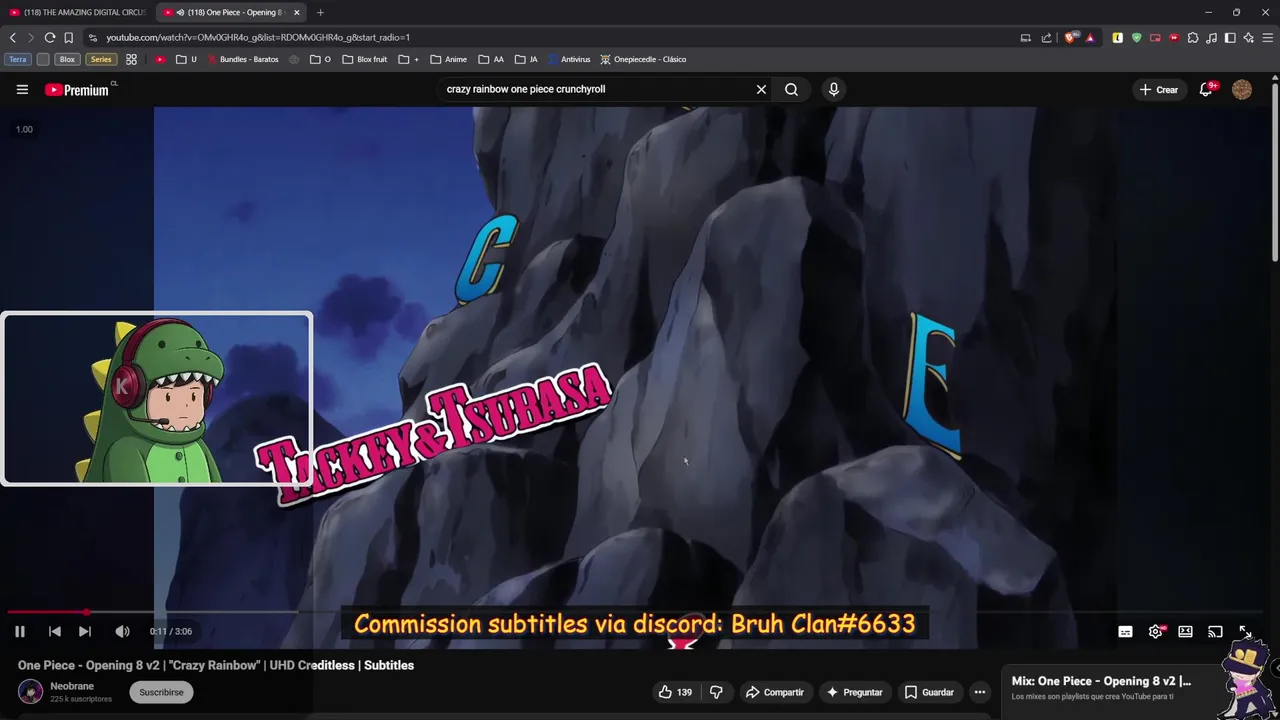Open the Antivirus bookmark
Screen dimensions: 1280x720
click(x=569, y=59)
